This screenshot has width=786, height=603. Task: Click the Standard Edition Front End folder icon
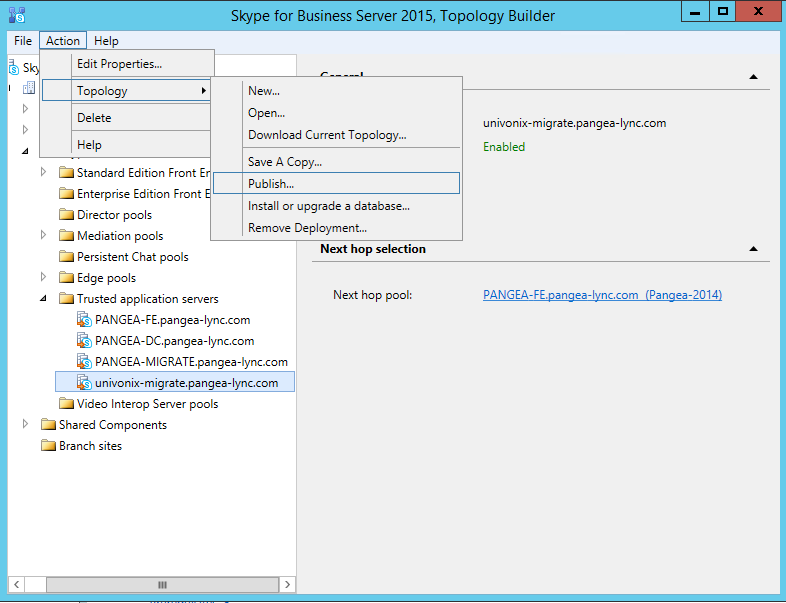click(66, 173)
